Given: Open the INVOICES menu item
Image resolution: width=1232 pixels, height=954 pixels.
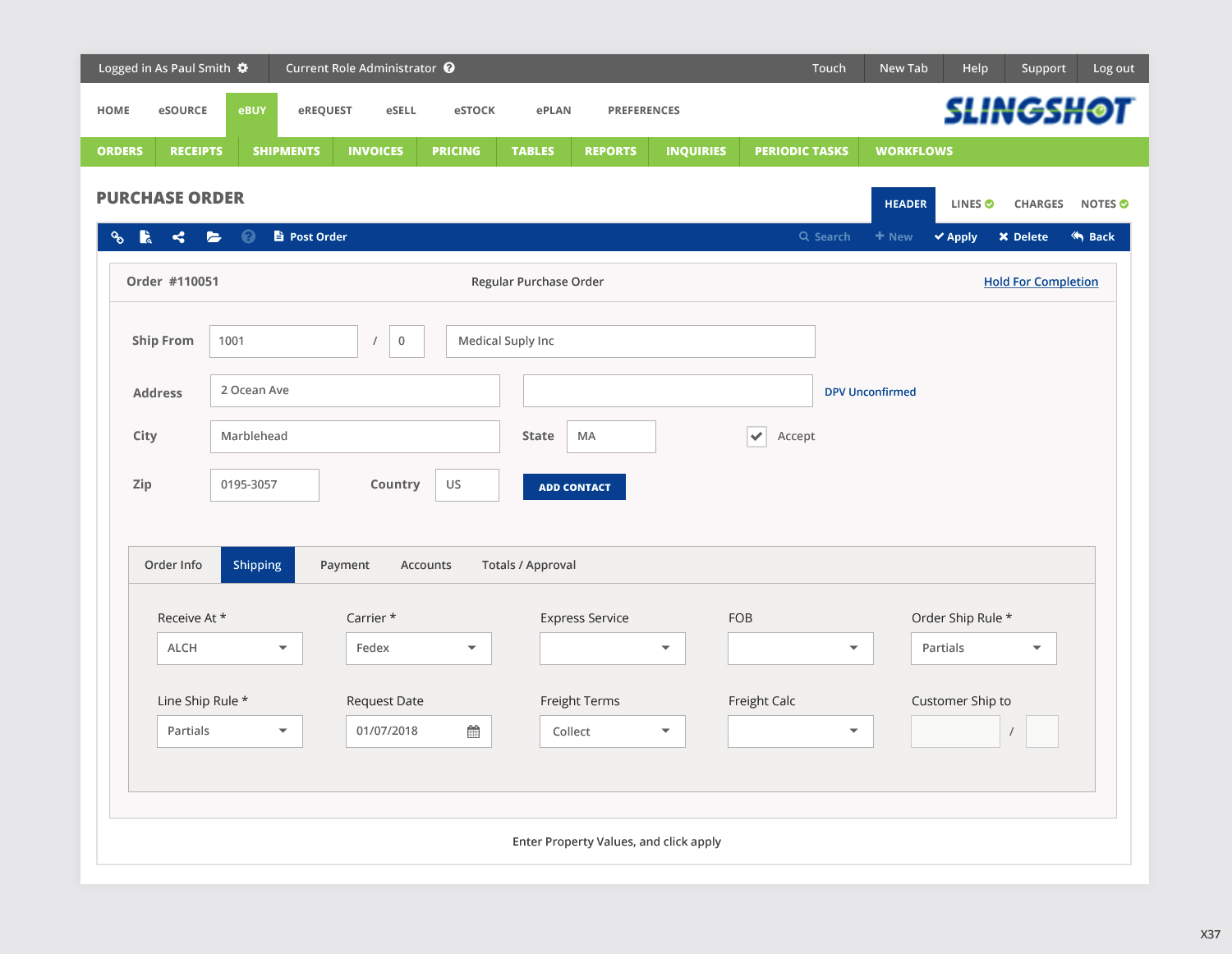Looking at the screenshot, I should (x=375, y=151).
